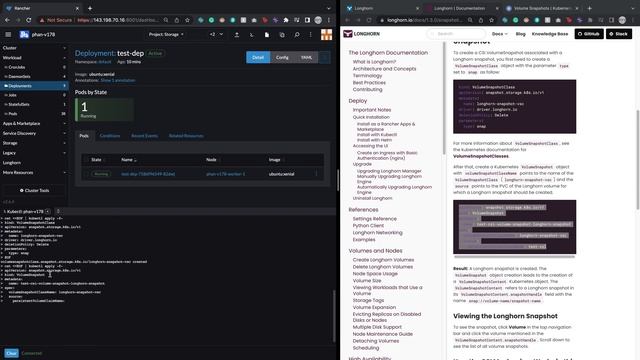
Task: Bookmark the Longhorn docs page with the star
Action: pyautogui.click(x=491, y=20)
